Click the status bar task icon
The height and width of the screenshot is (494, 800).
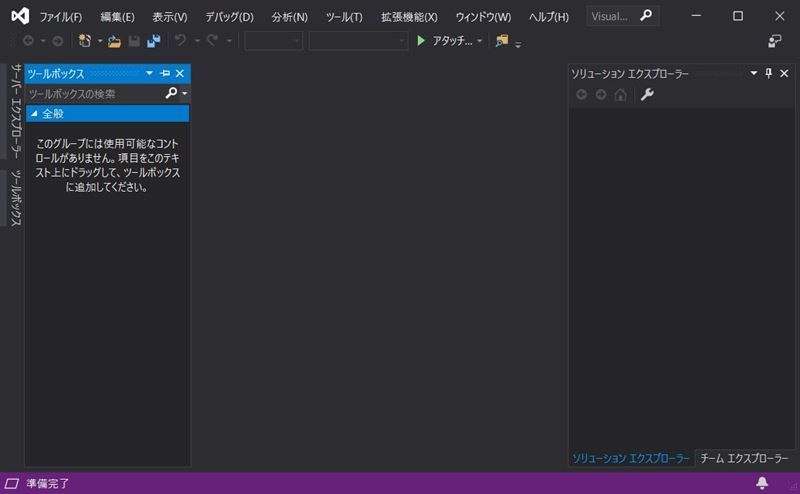(12, 483)
